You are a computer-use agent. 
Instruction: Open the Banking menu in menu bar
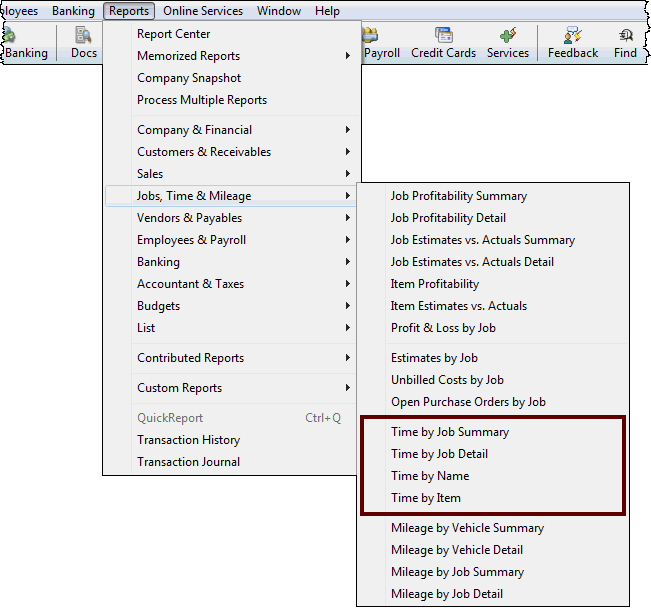click(x=73, y=11)
